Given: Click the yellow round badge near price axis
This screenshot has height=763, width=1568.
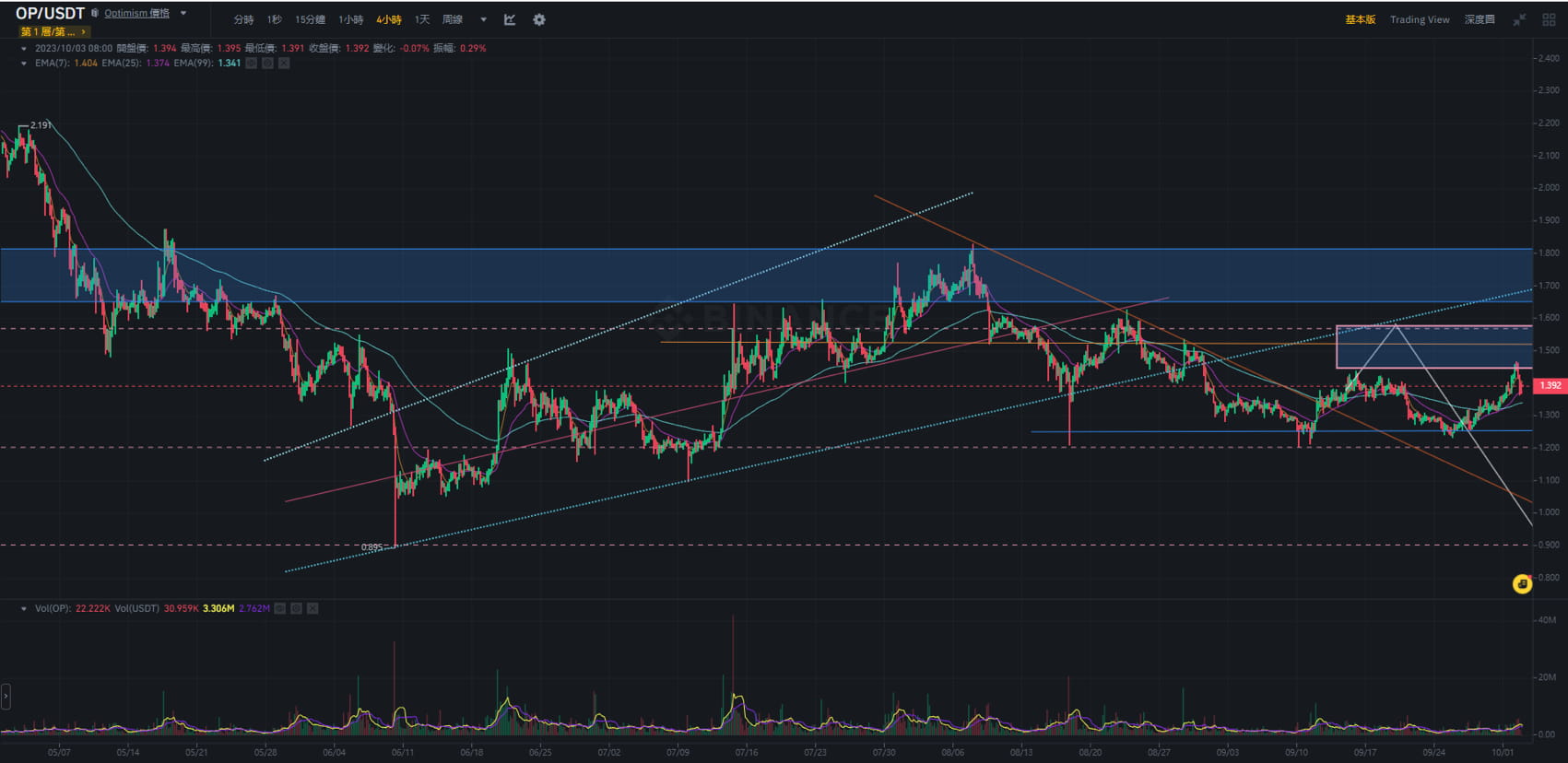Looking at the screenshot, I should pos(1522,584).
